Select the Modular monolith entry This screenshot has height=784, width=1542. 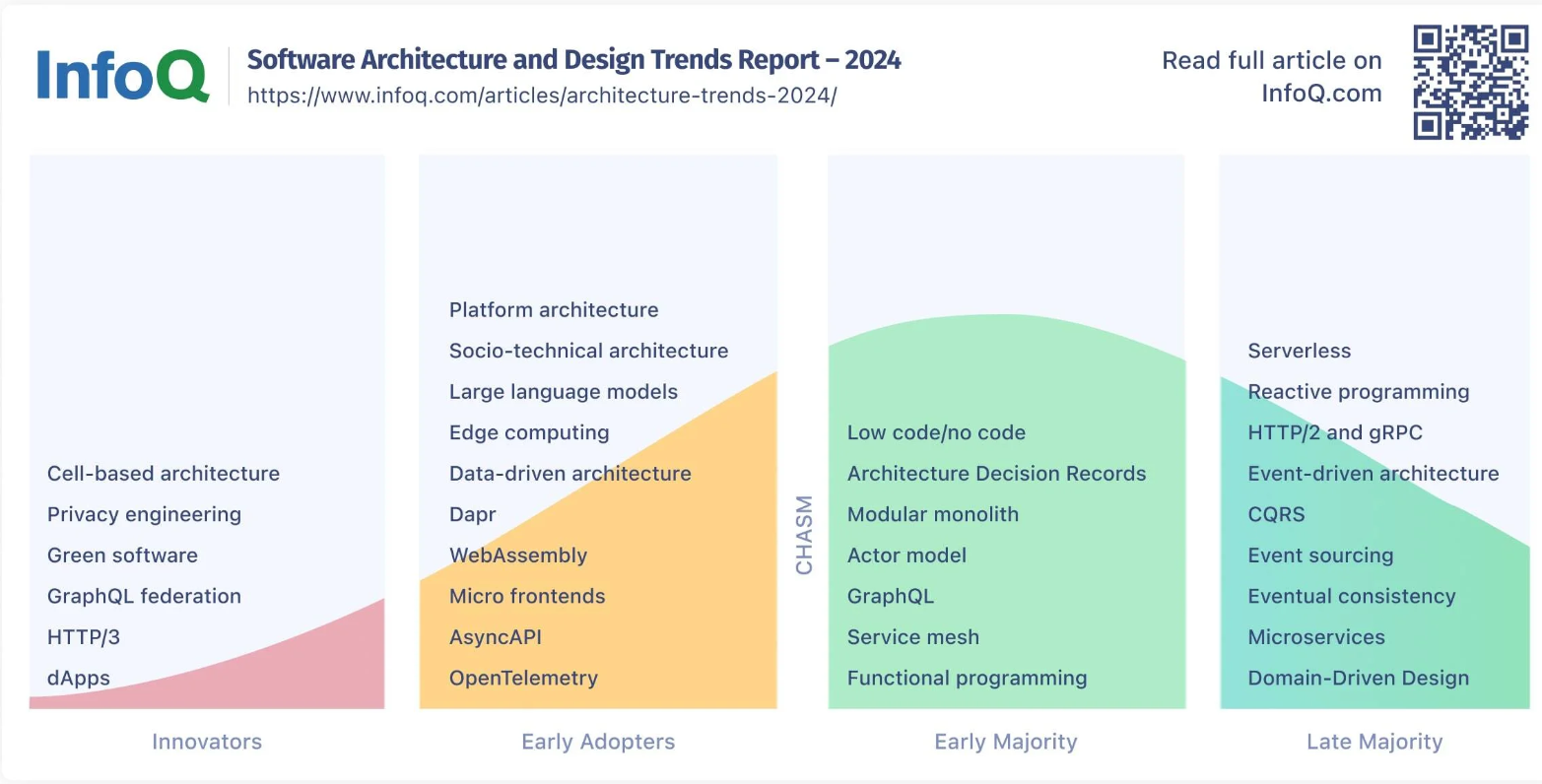[932, 514]
